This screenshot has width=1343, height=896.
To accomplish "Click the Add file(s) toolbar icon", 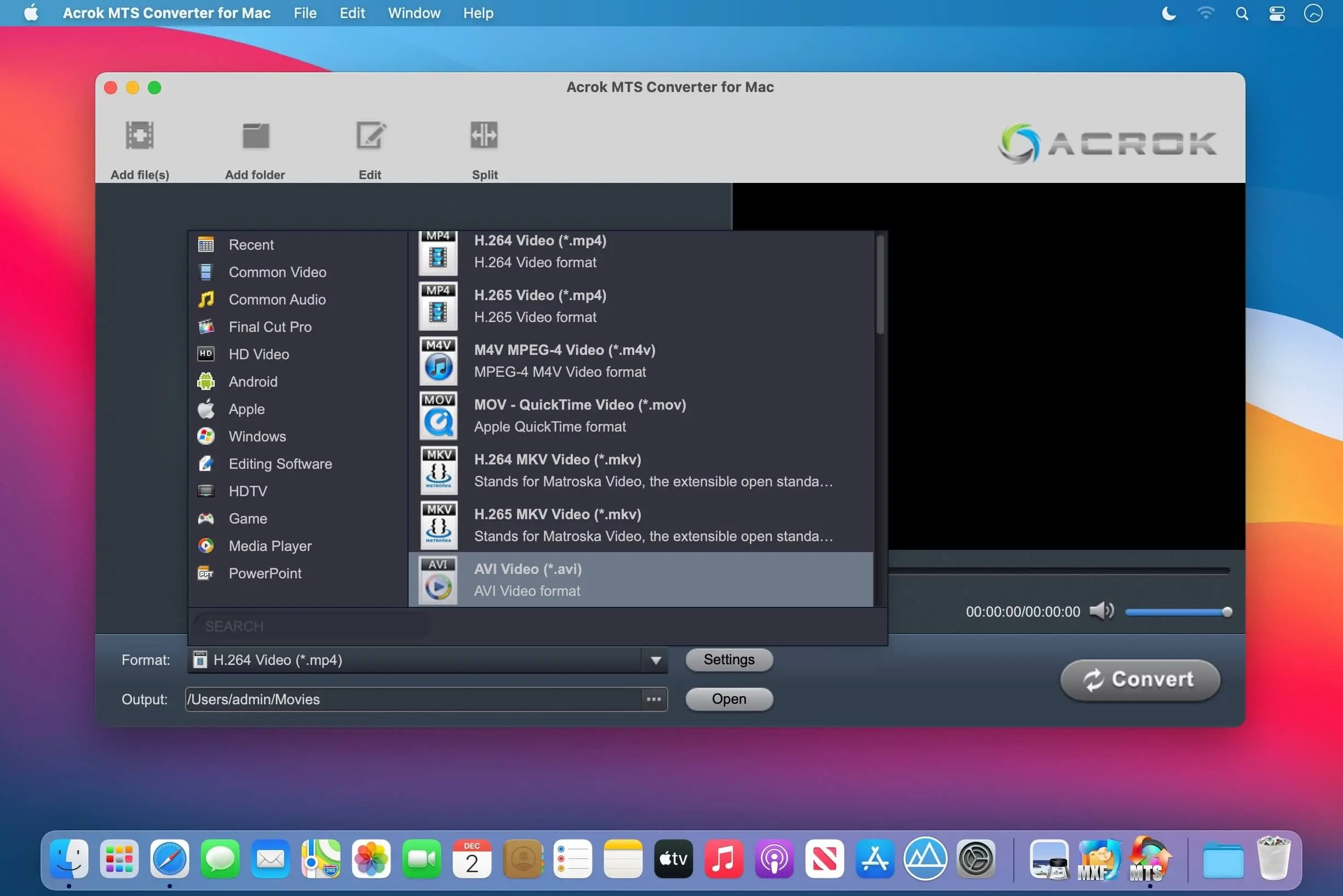I will [x=140, y=136].
